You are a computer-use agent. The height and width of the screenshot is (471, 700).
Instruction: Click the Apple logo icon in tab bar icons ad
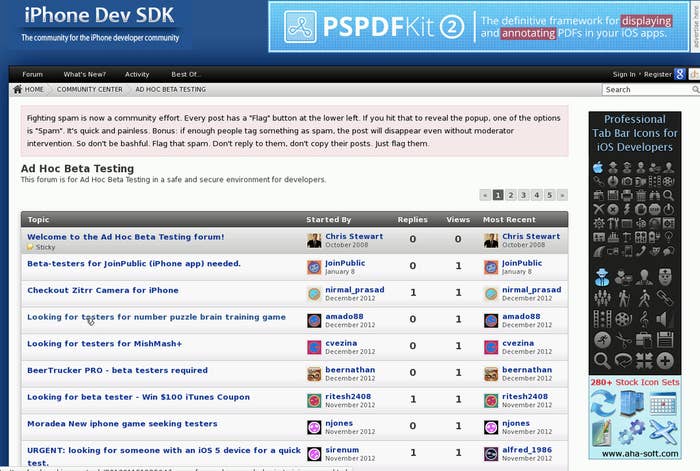tap(598, 167)
